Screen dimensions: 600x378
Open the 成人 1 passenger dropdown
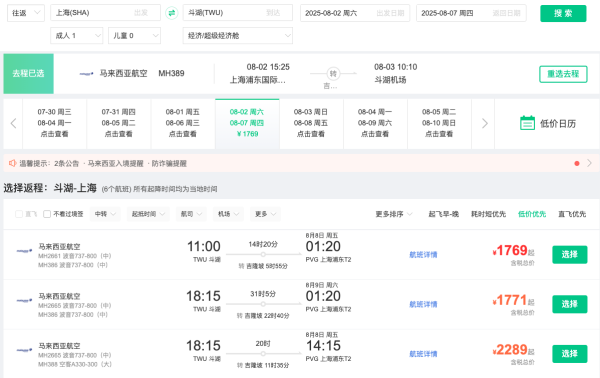pos(77,36)
